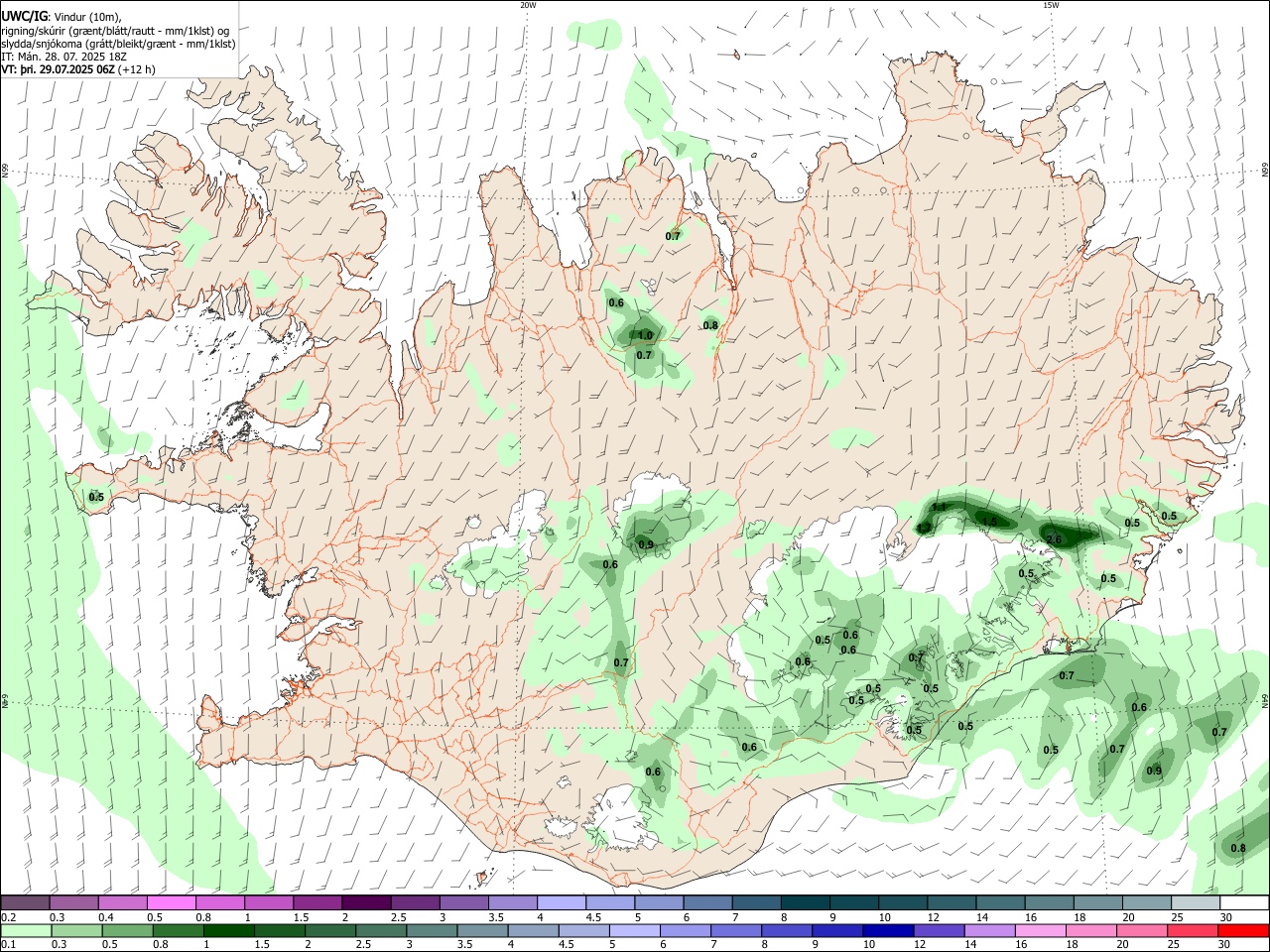The image size is (1270, 952).
Task: Click the light pink swatch starting at 16 in lower legend
Action: click(1041, 931)
